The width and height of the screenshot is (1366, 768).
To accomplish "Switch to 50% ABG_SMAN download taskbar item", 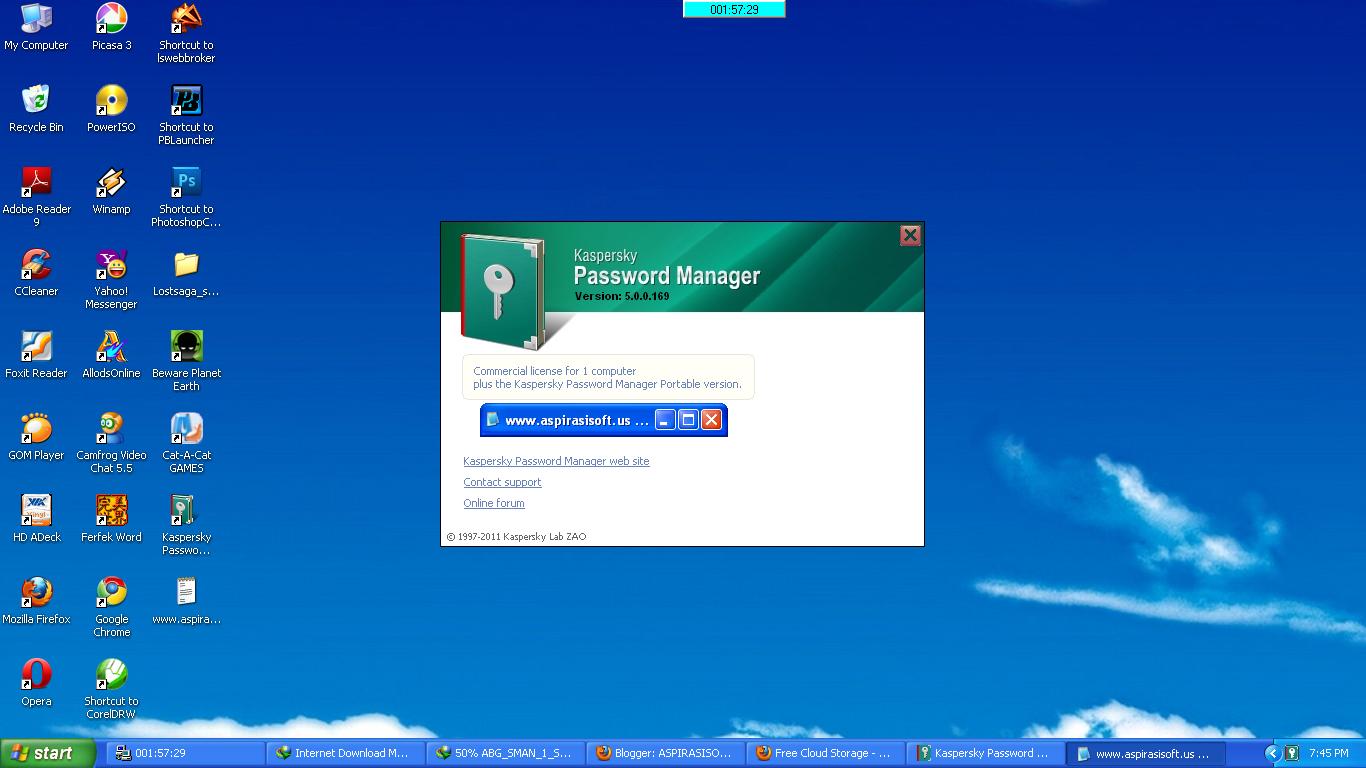I will tap(505, 753).
